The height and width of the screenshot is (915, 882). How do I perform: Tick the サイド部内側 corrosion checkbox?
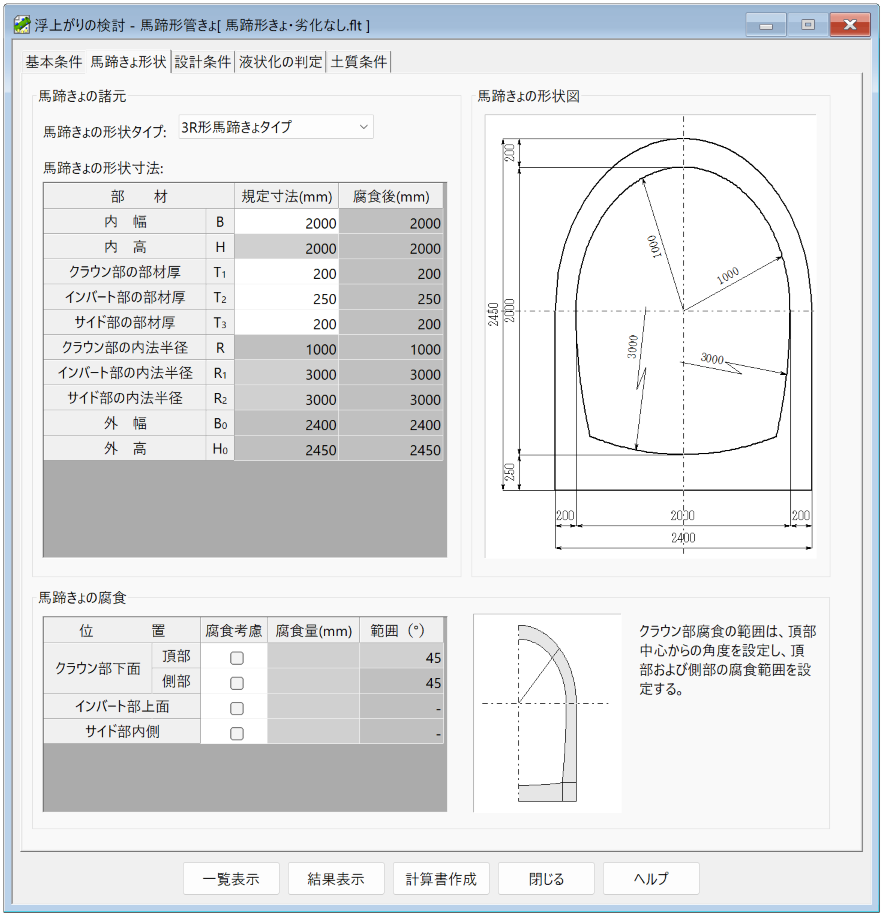pos(236,733)
